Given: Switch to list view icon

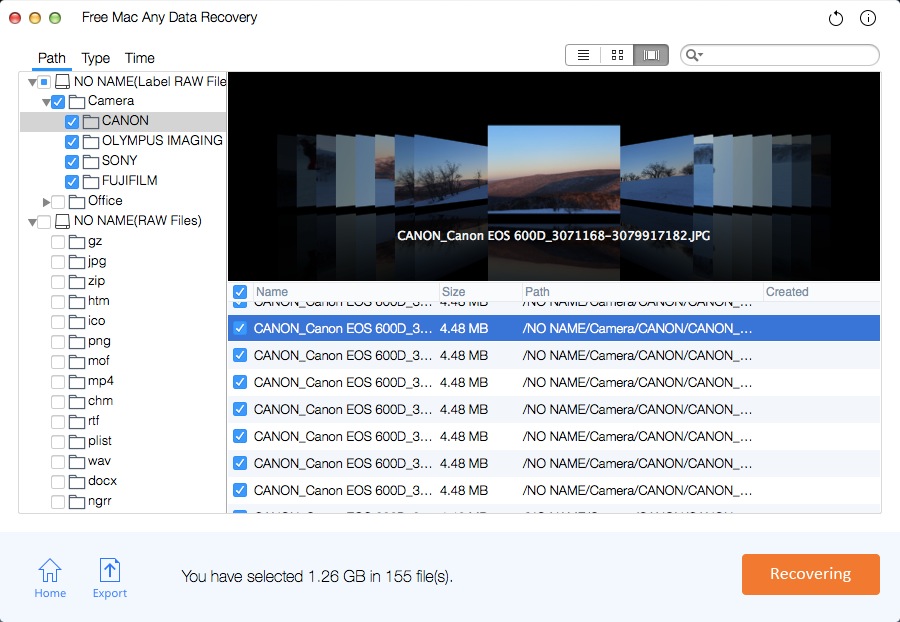Looking at the screenshot, I should click(583, 55).
